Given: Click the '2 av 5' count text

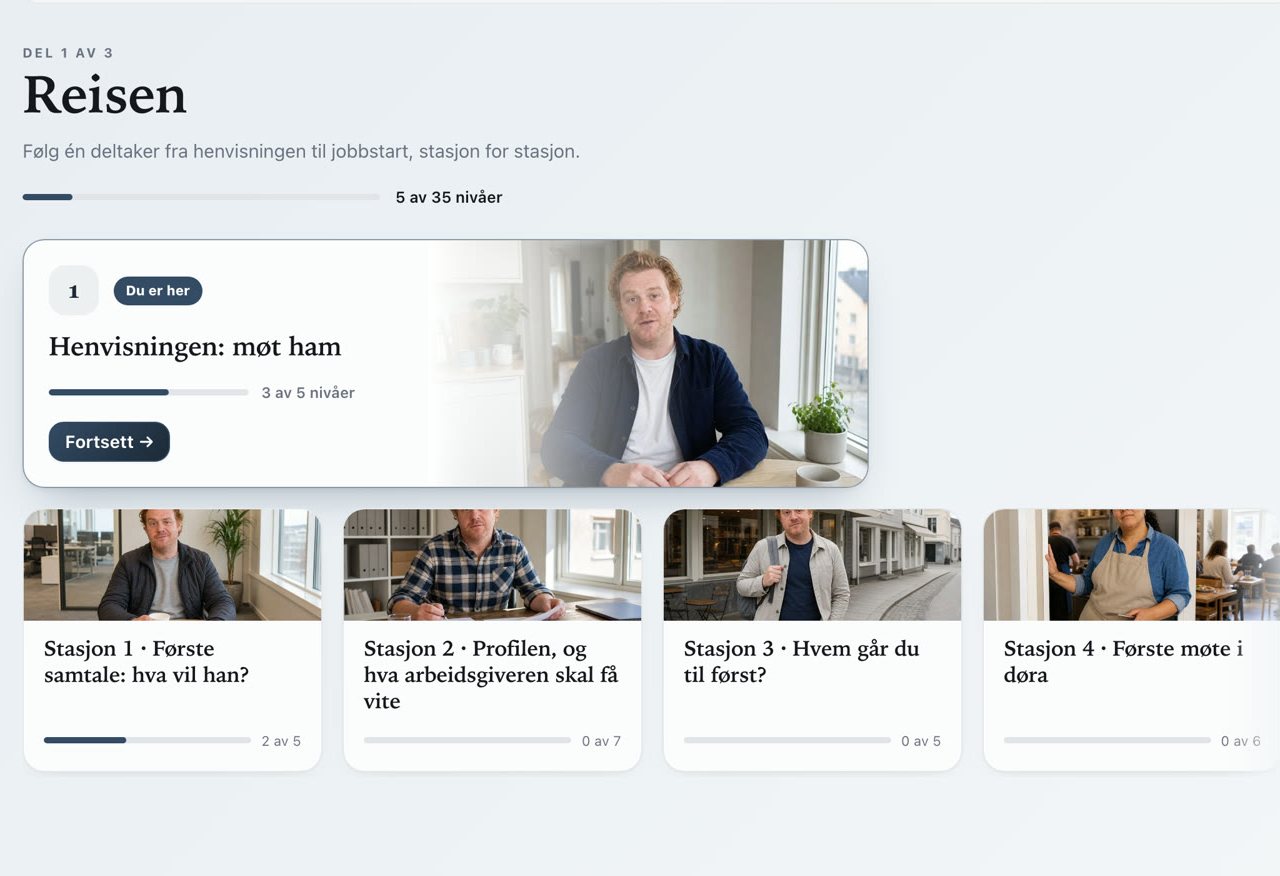Looking at the screenshot, I should point(281,741).
